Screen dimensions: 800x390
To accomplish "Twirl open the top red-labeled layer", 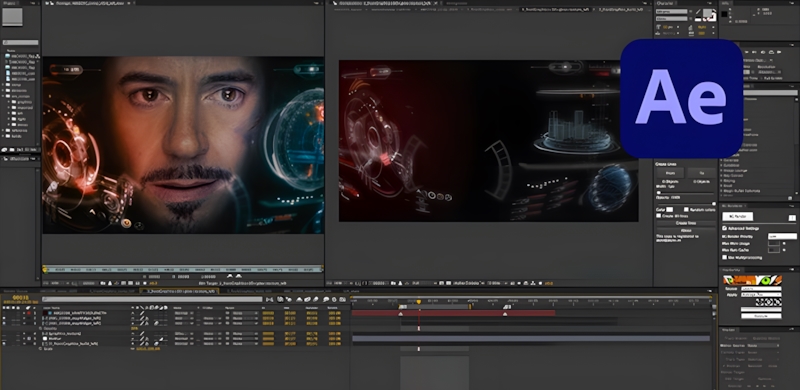I will pos(23,313).
